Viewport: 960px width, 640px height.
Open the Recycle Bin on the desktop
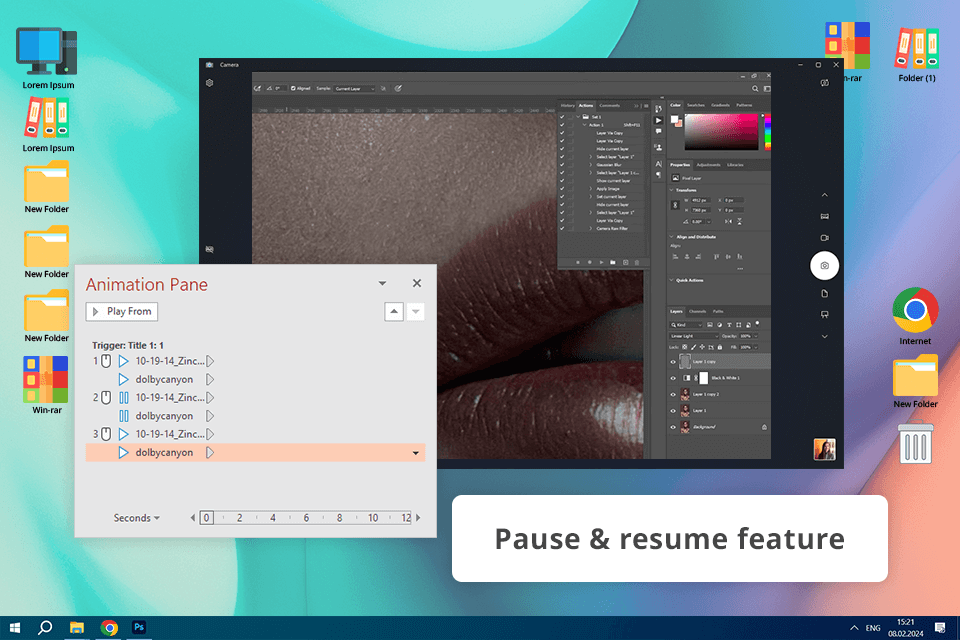tap(915, 443)
